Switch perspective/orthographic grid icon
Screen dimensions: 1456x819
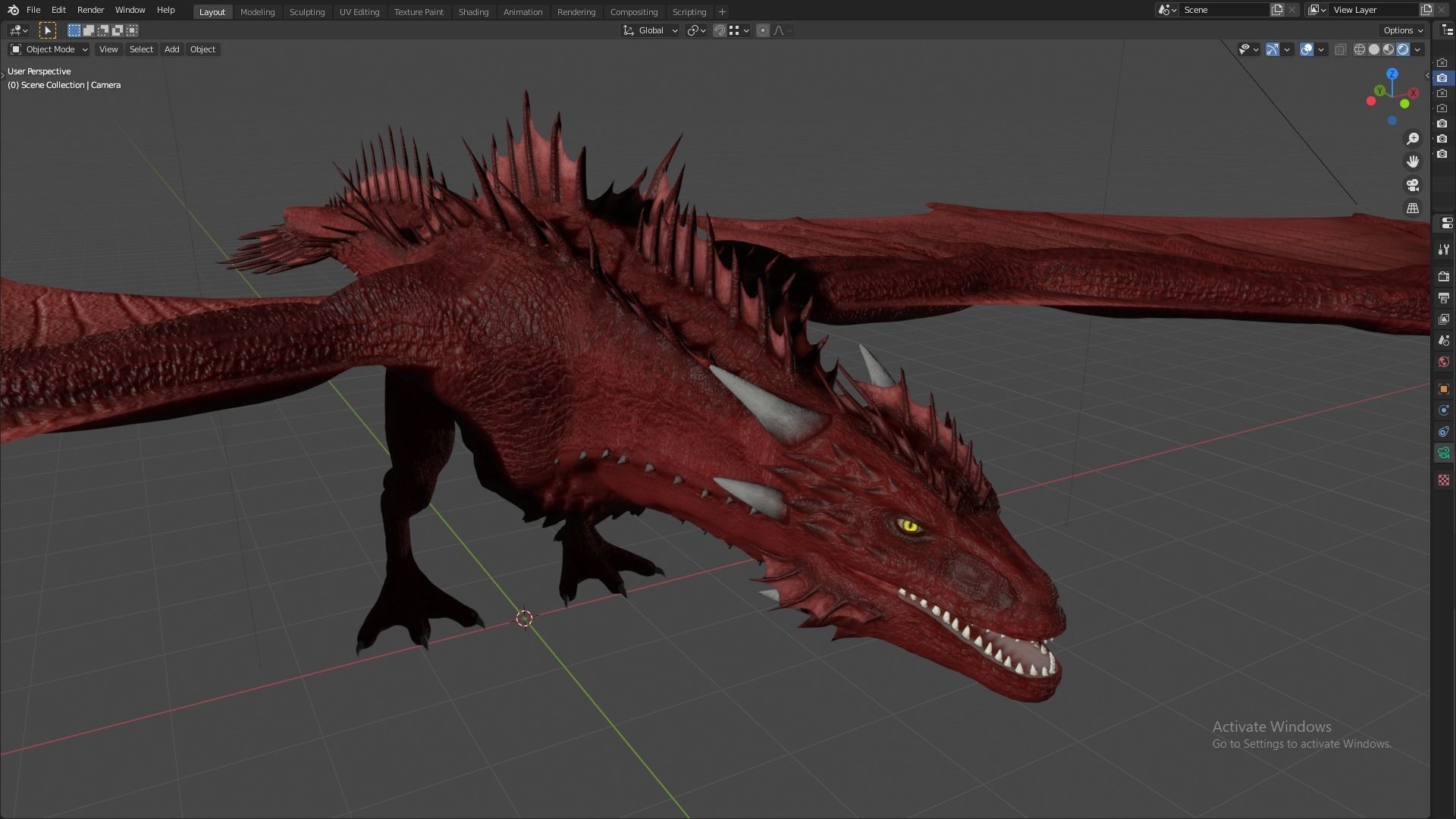coord(1413,208)
